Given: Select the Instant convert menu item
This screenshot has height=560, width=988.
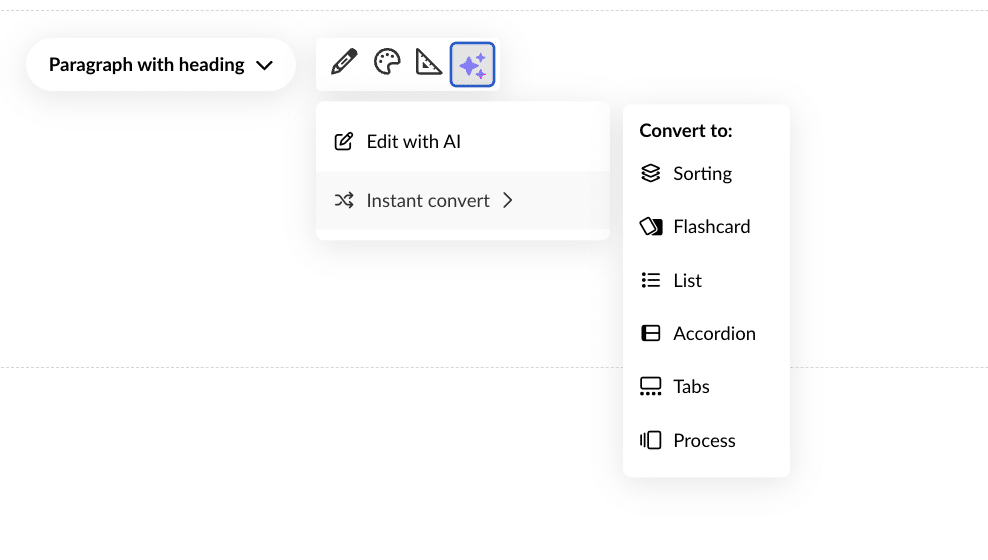Looking at the screenshot, I should coord(428,200).
